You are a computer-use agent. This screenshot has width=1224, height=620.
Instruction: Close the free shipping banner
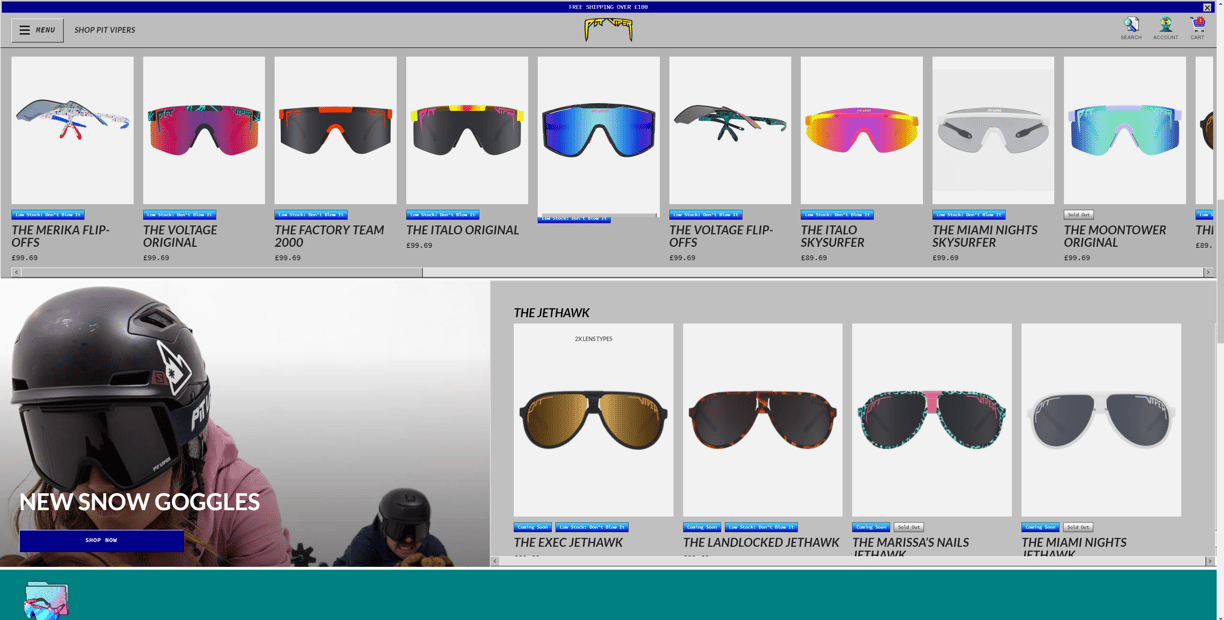pos(1207,7)
